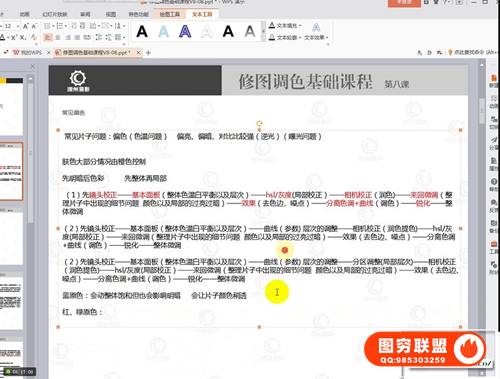This screenshot has height=379, width=500.
Task: Open the numbering style dropdown arrow
Action: coord(66,26)
